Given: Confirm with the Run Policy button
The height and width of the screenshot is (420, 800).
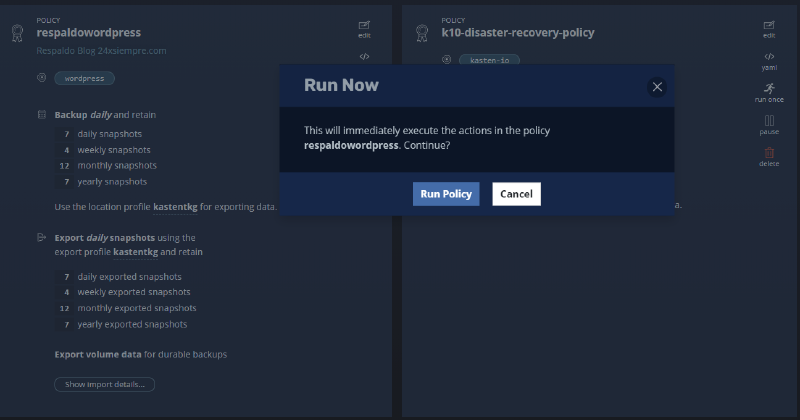Looking at the screenshot, I should (446, 194).
